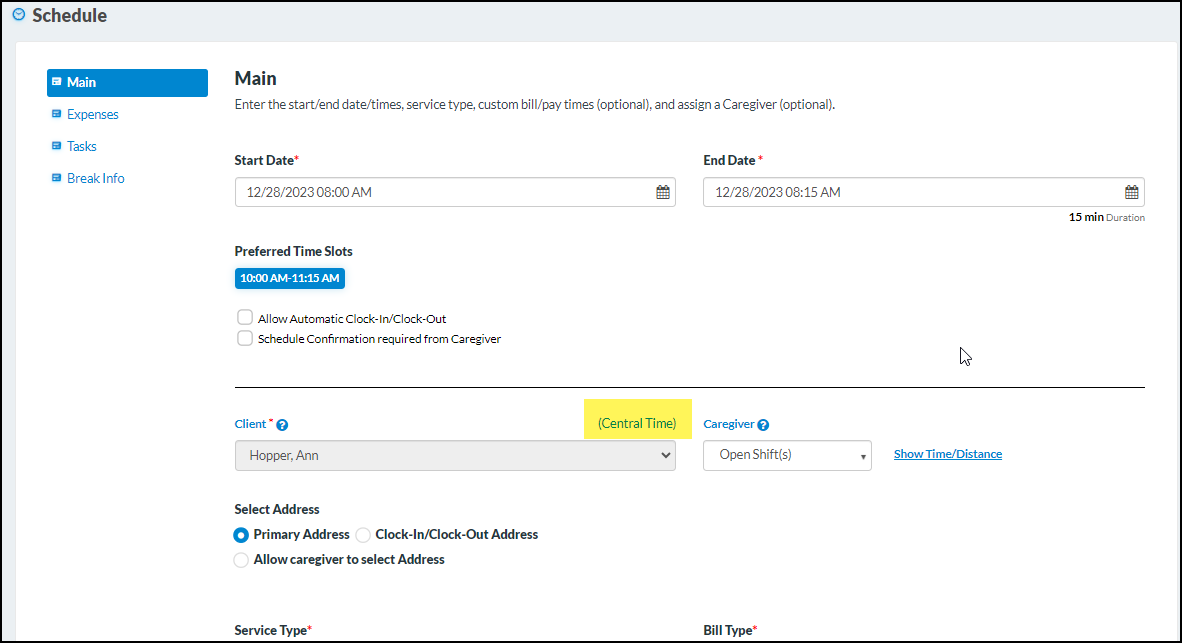Go to the Expenses section
Image resolution: width=1182 pixels, height=643 pixels.
[95, 114]
